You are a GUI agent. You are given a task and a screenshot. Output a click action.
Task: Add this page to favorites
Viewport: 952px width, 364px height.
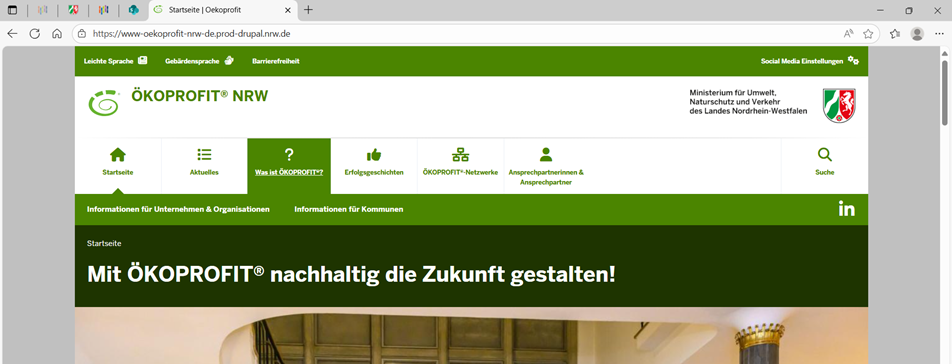click(x=868, y=34)
